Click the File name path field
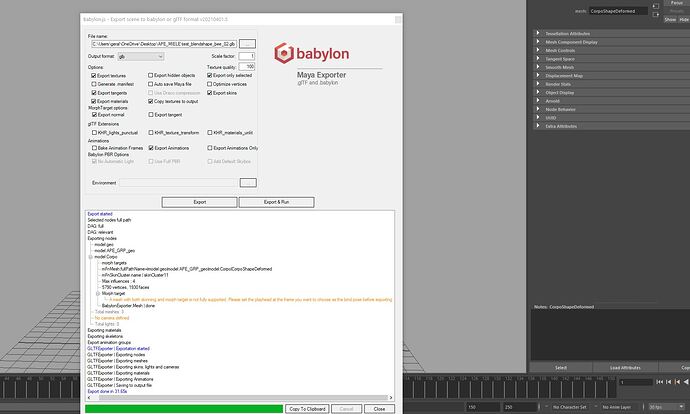 point(164,44)
